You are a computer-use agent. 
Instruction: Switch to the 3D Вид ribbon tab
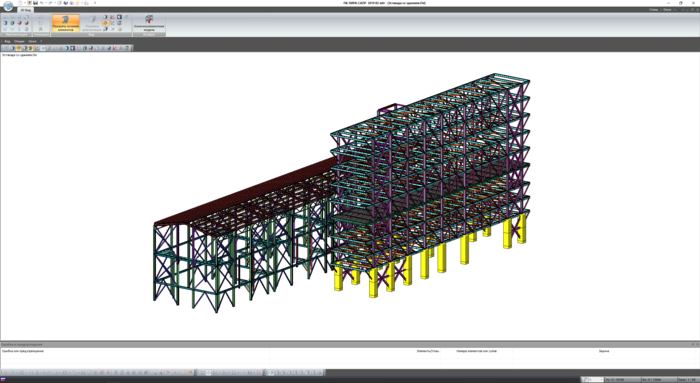pyautogui.click(x=25, y=10)
